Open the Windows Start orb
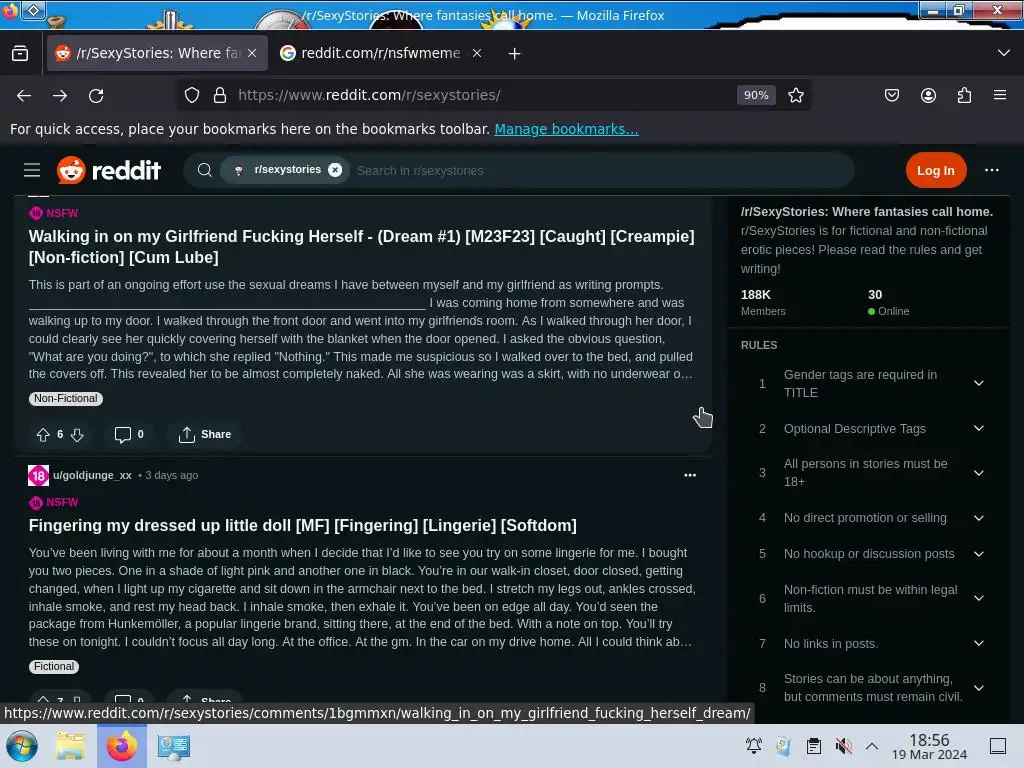Screen dimensions: 1024x768 click(x=22, y=746)
